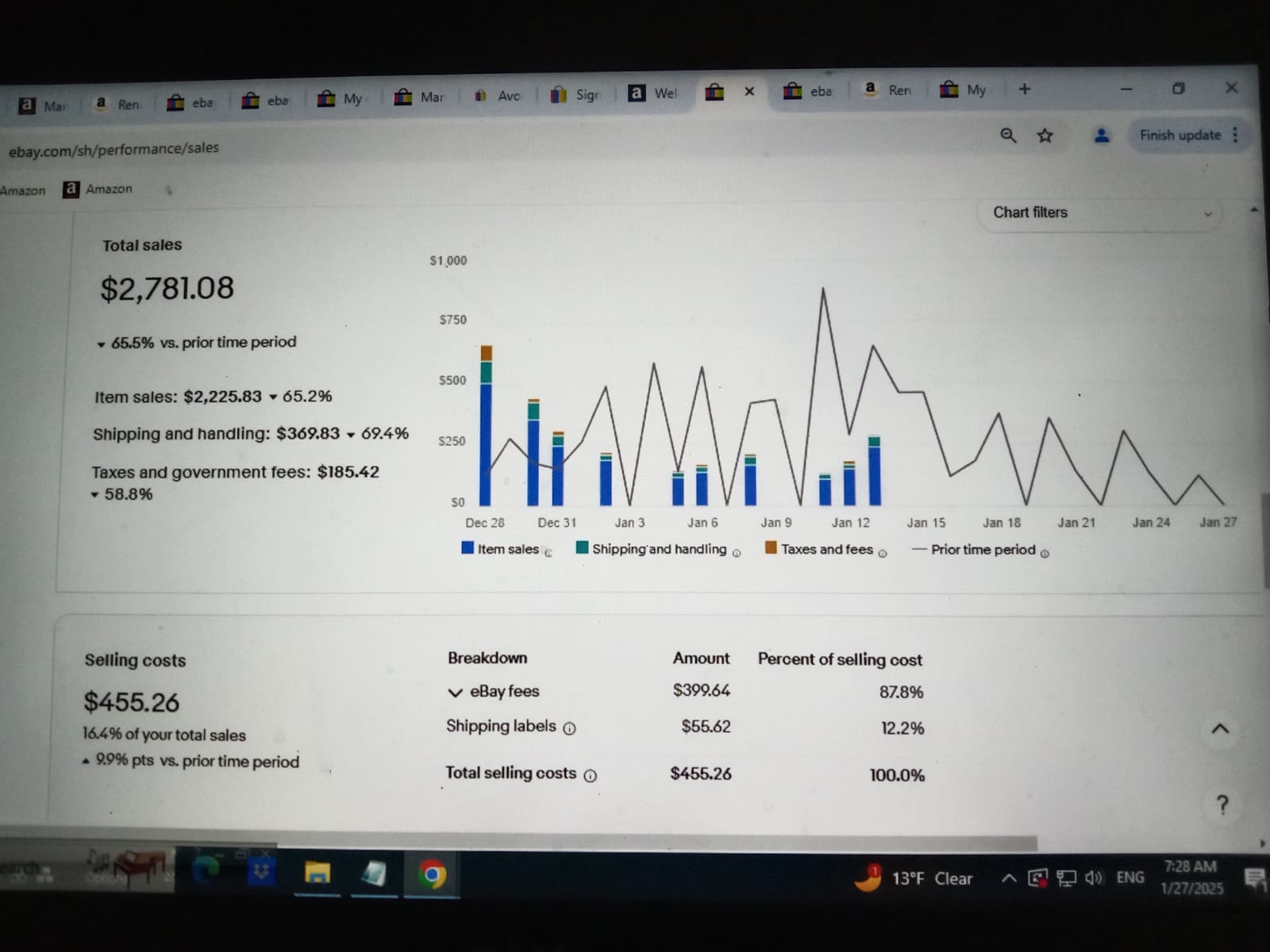Viewport: 1270px width, 952px height.
Task: Click the Dec 28 stacked sales bar
Action: coord(487,425)
